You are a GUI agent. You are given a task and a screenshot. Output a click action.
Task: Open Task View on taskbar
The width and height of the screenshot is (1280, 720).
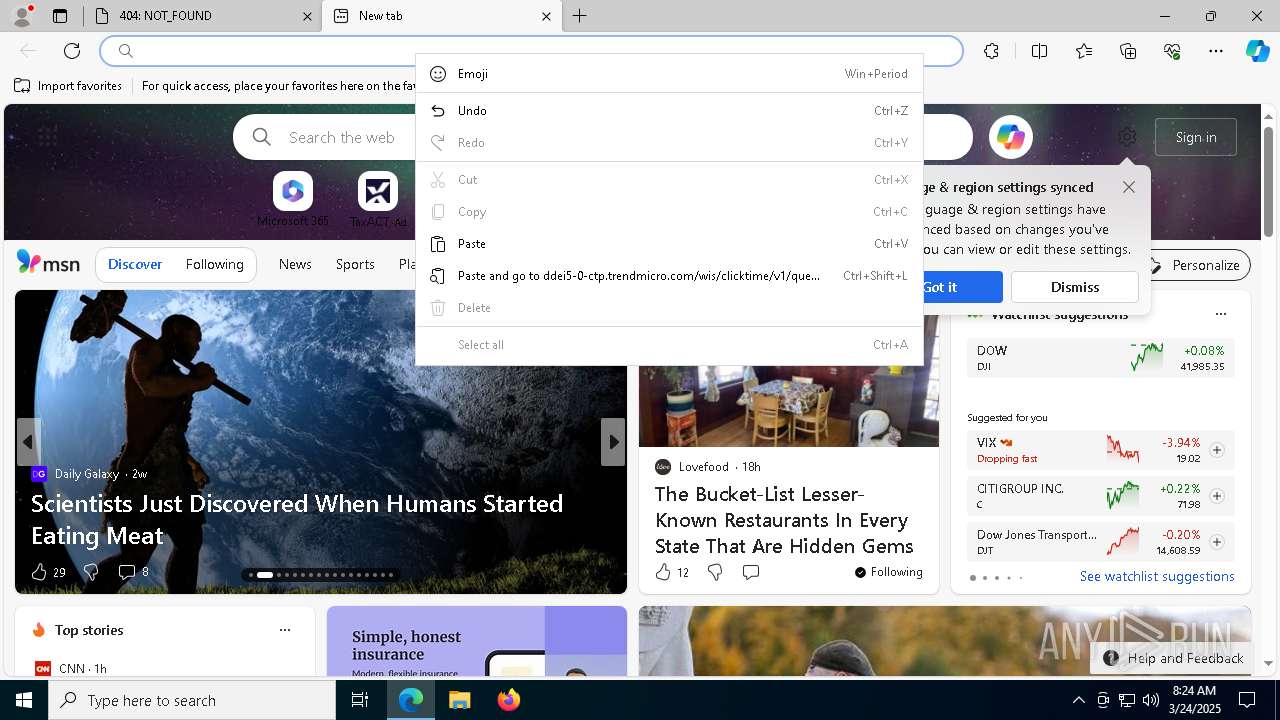point(360,700)
